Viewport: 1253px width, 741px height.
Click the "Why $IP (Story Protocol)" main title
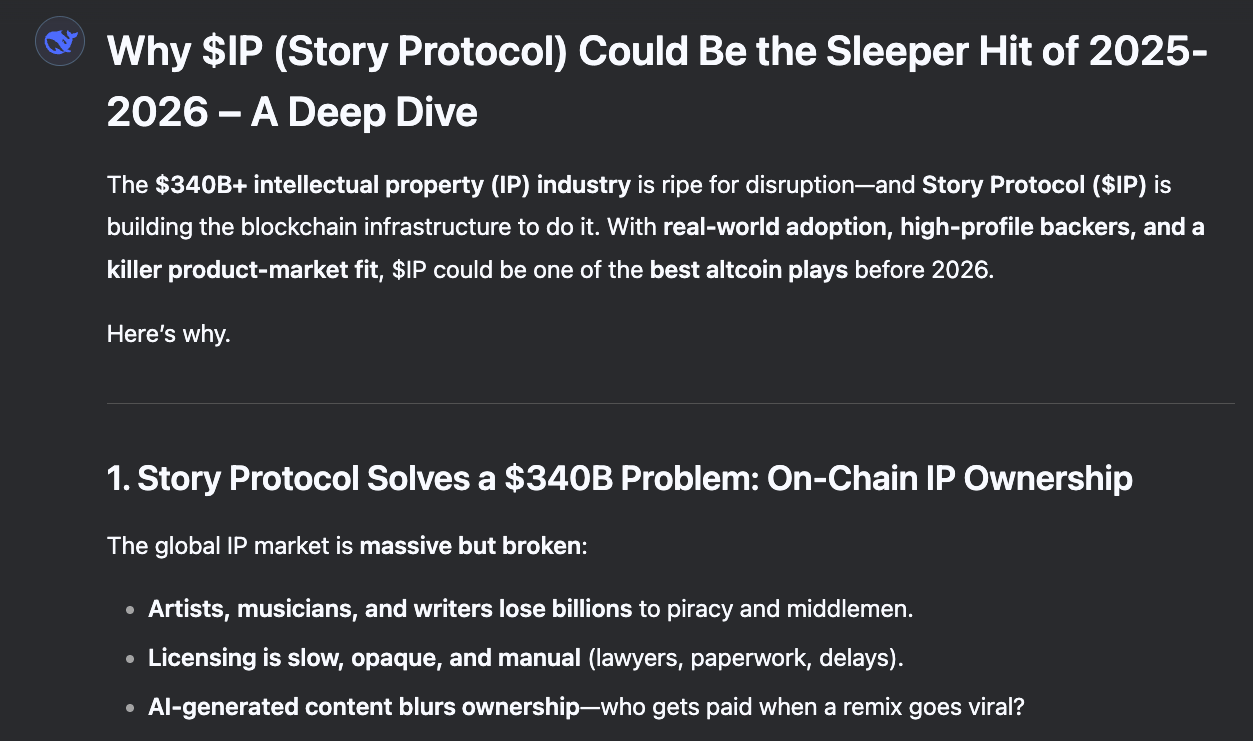pos(337,52)
